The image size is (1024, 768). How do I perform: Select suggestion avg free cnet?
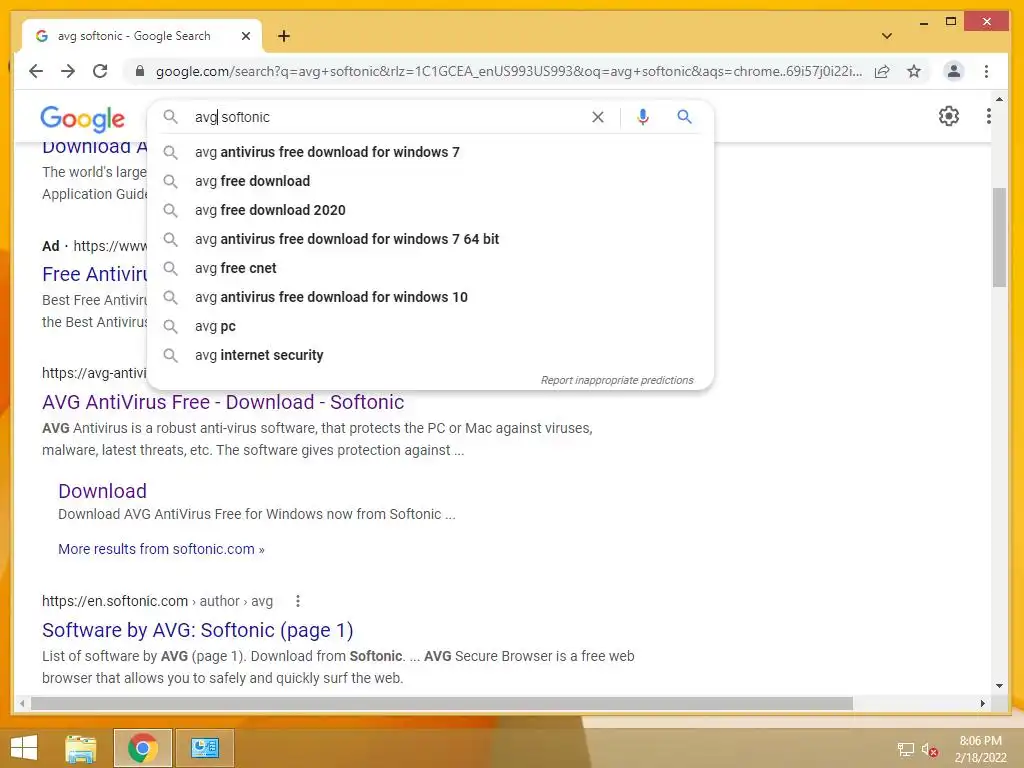(431, 268)
